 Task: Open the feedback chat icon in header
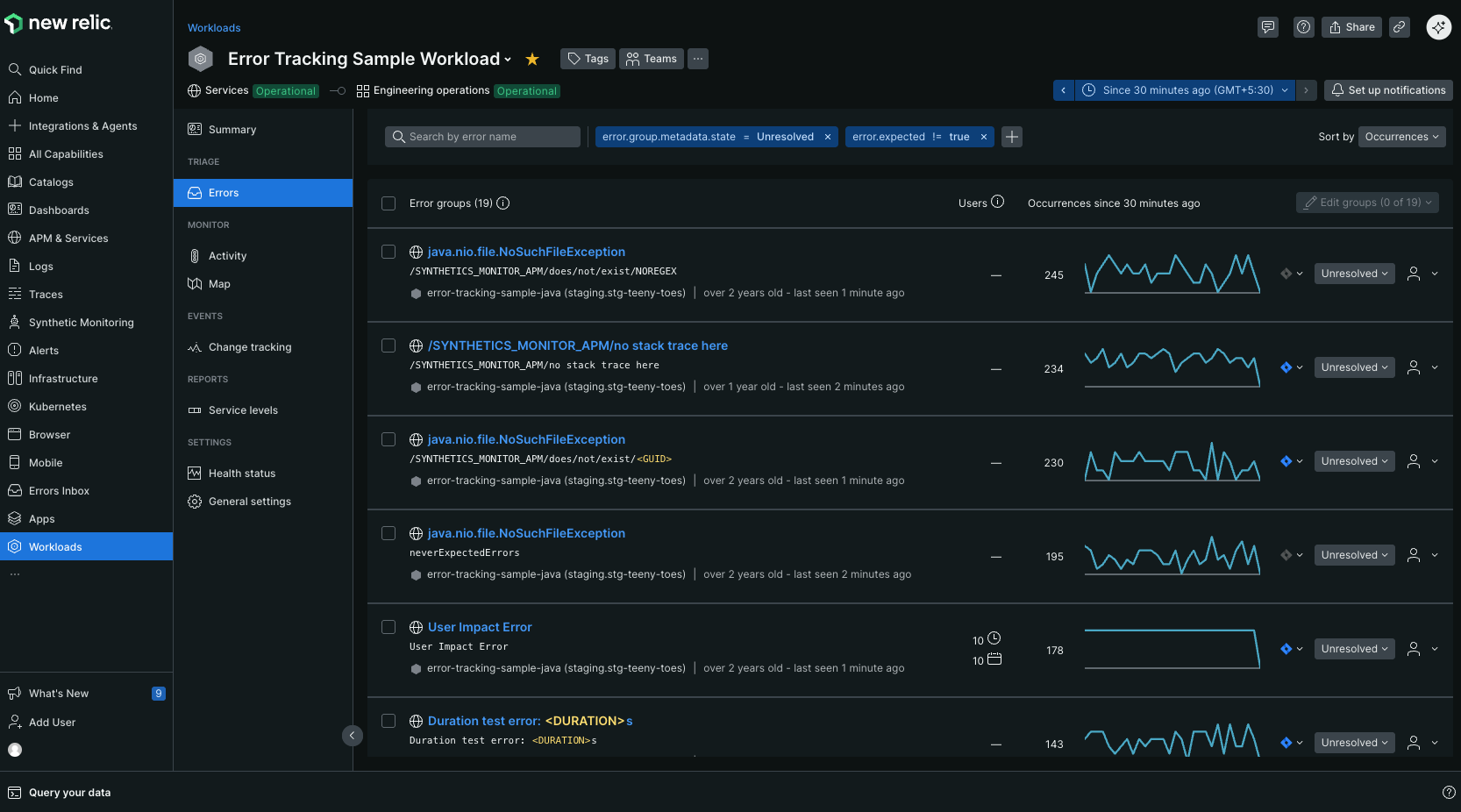(1267, 27)
